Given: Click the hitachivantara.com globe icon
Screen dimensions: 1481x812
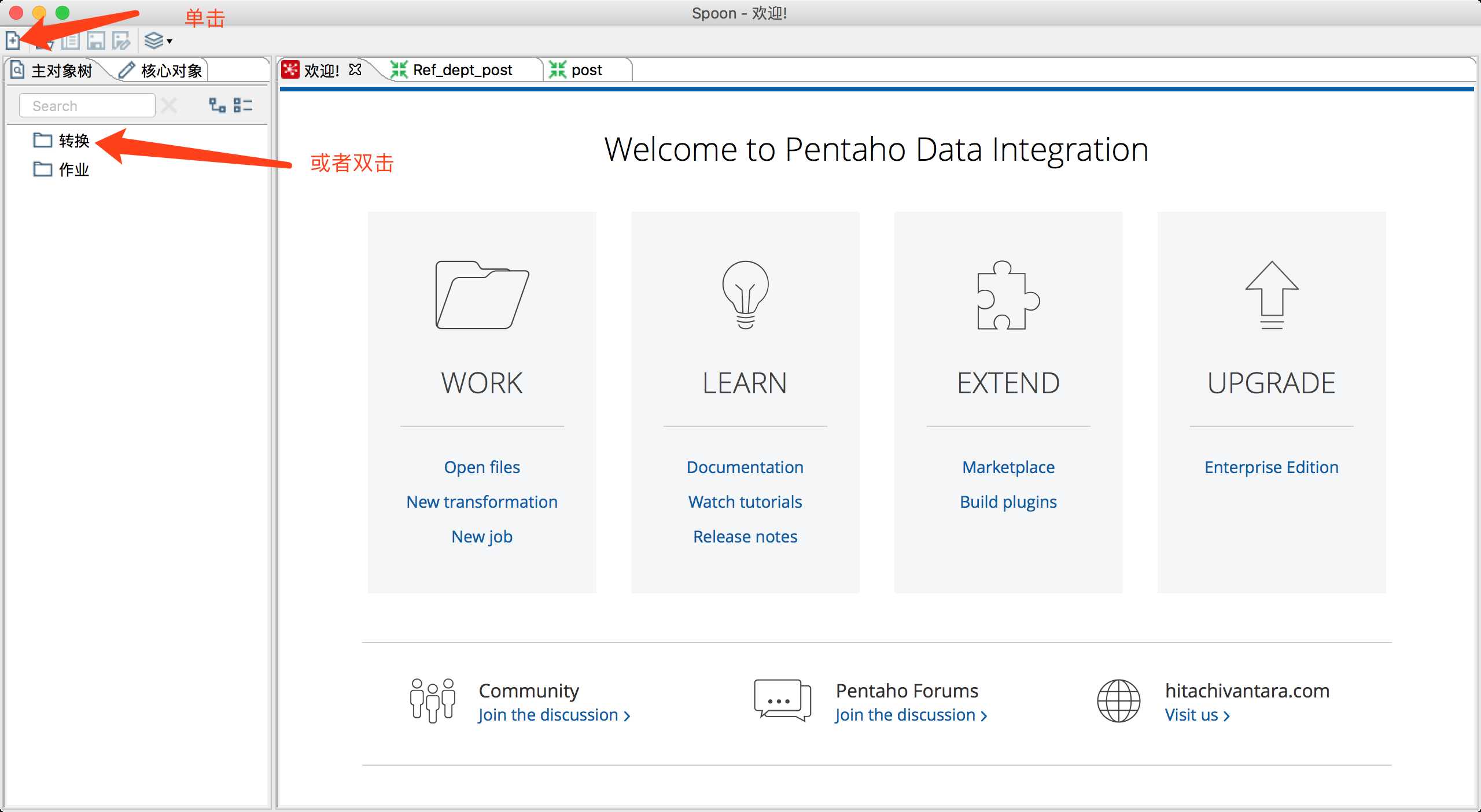Looking at the screenshot, I should [x=1119, y=701].
